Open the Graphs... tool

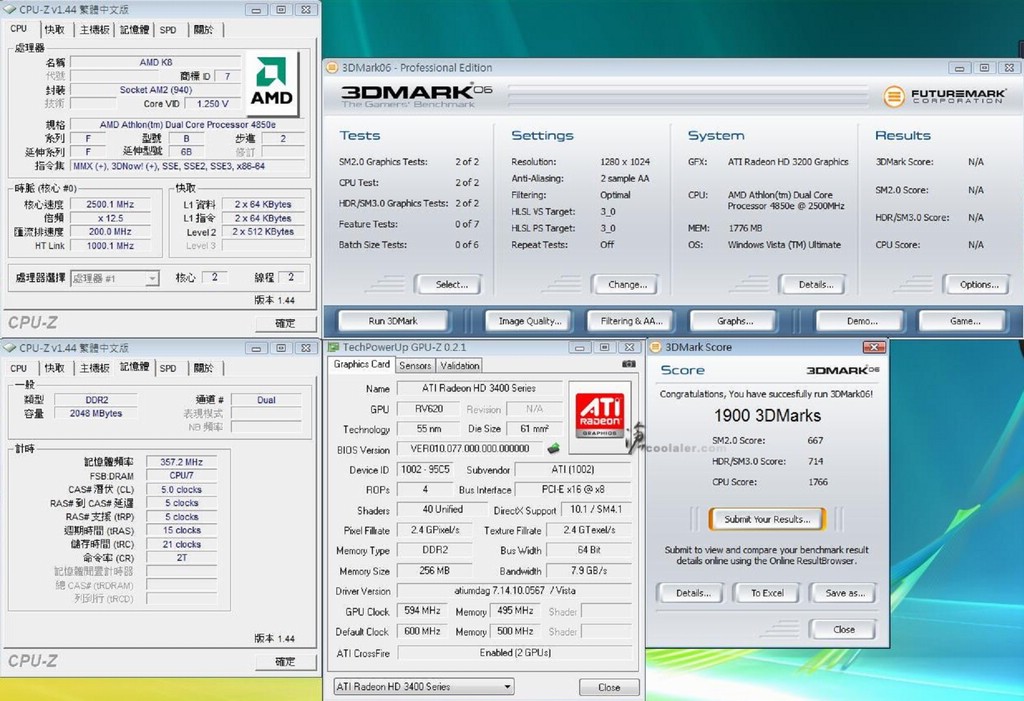pyautogui.click(x=735, y=321)
